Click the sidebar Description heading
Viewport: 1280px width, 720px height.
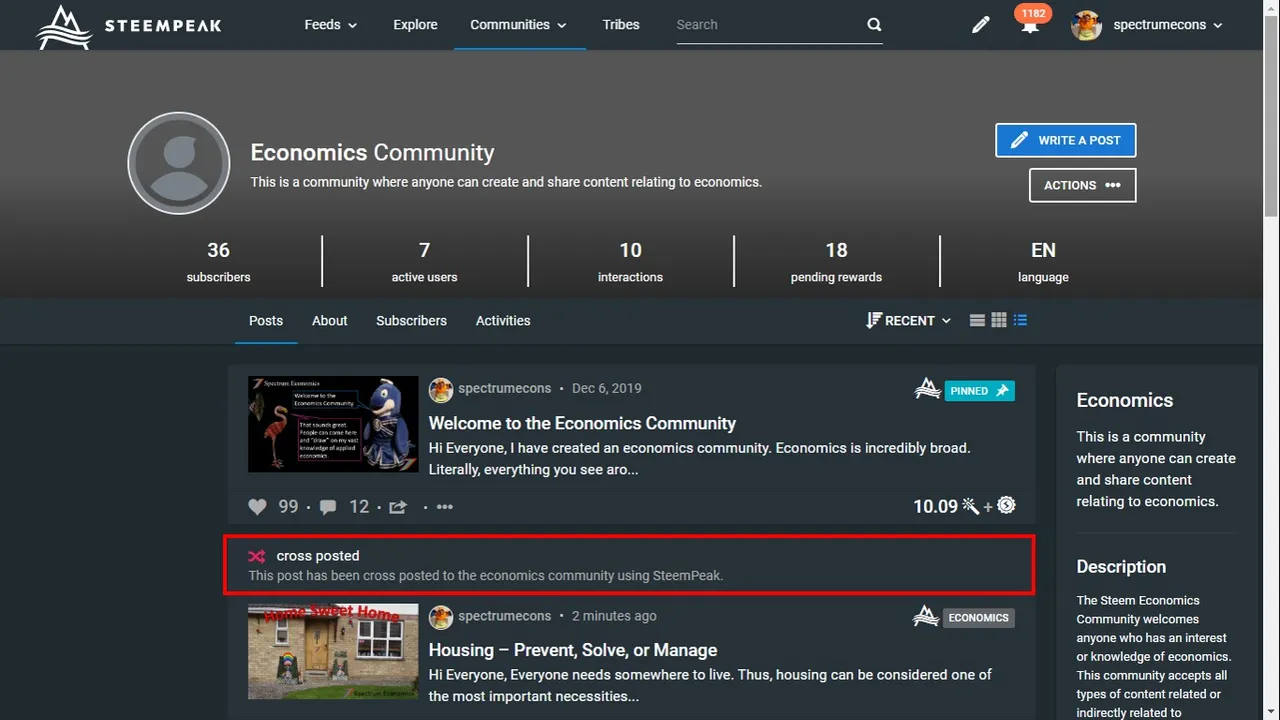coord(1121,567)
